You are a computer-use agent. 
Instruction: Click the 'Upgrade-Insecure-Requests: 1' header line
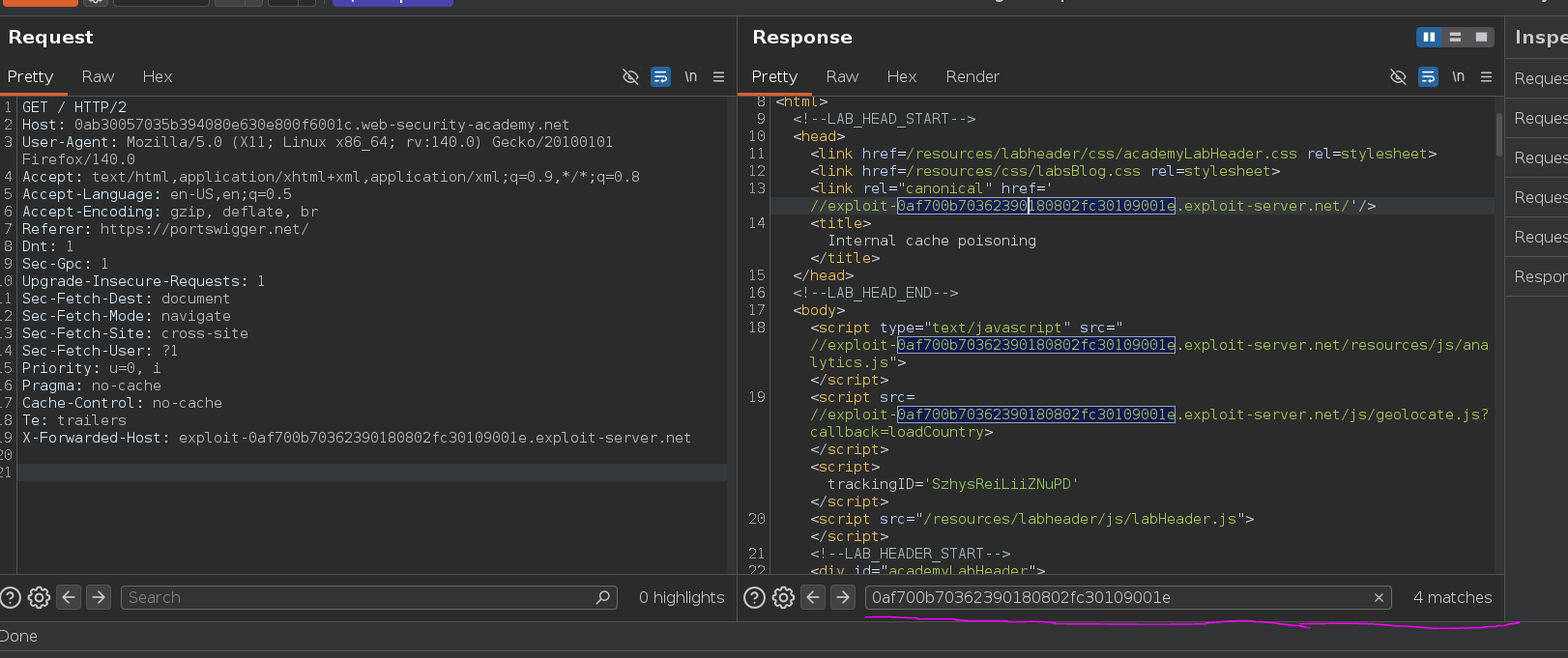point(144,281)
